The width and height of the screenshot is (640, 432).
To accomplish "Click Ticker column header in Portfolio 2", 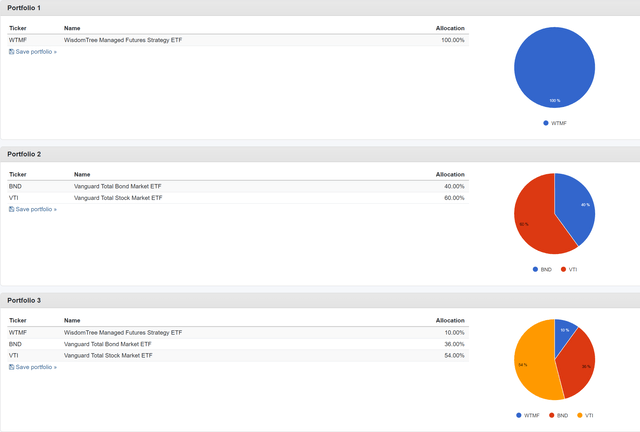I will 18,174.
